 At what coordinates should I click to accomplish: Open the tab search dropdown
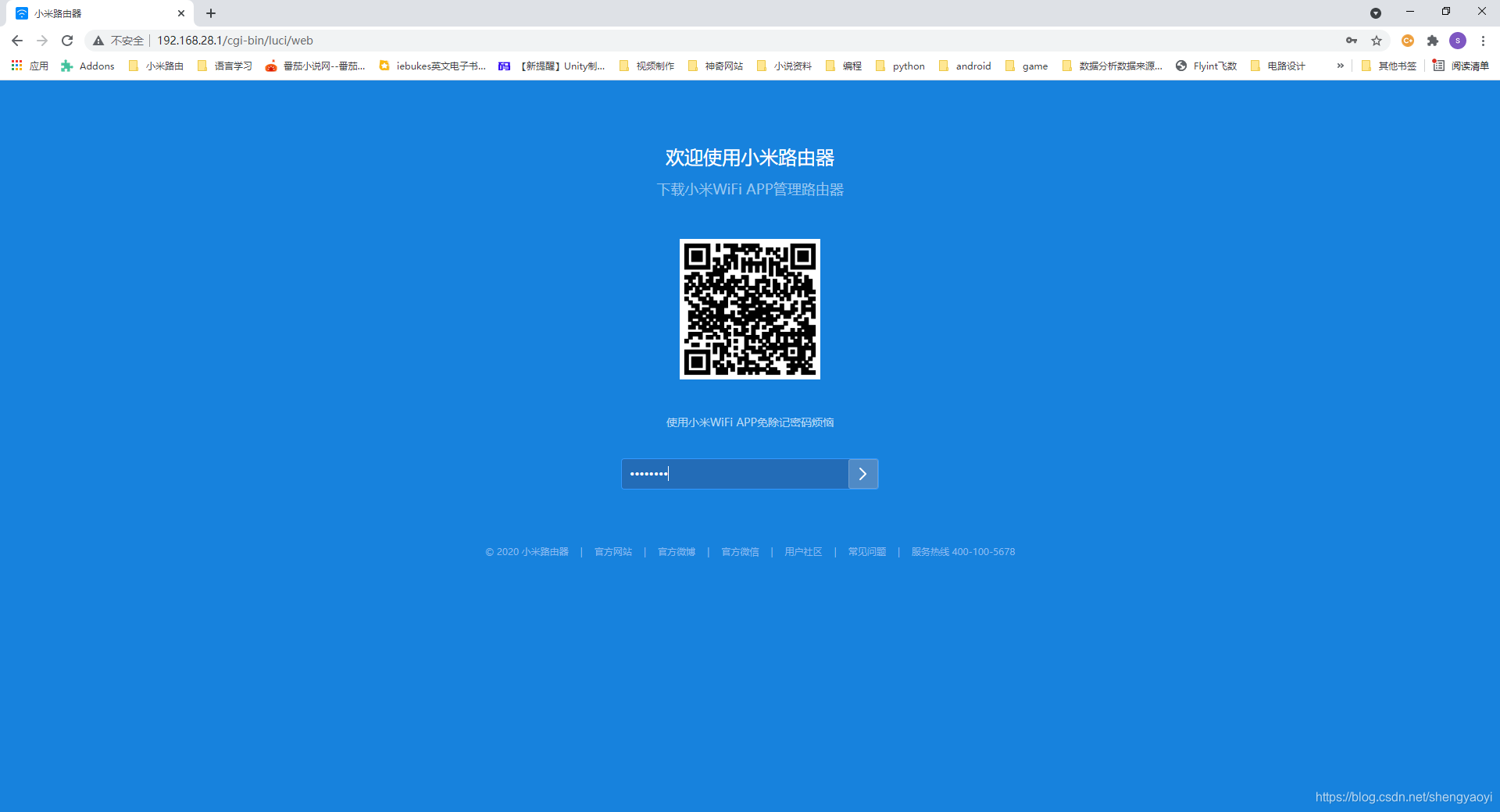coord(1376,13)
